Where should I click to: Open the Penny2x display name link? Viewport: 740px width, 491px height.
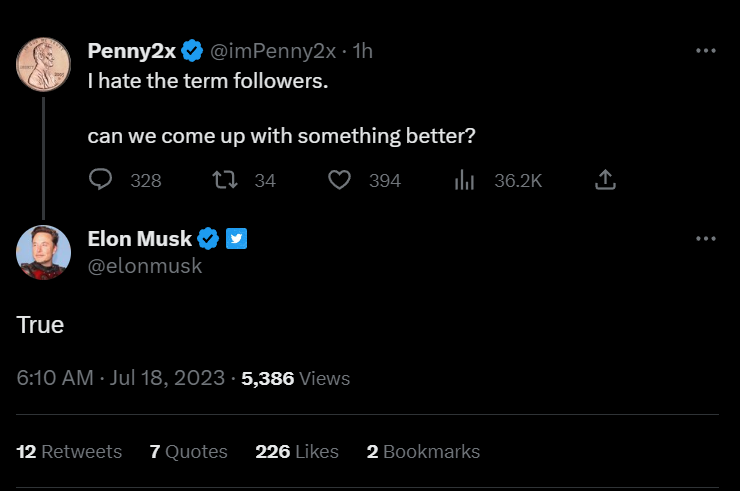pos(131,51)
